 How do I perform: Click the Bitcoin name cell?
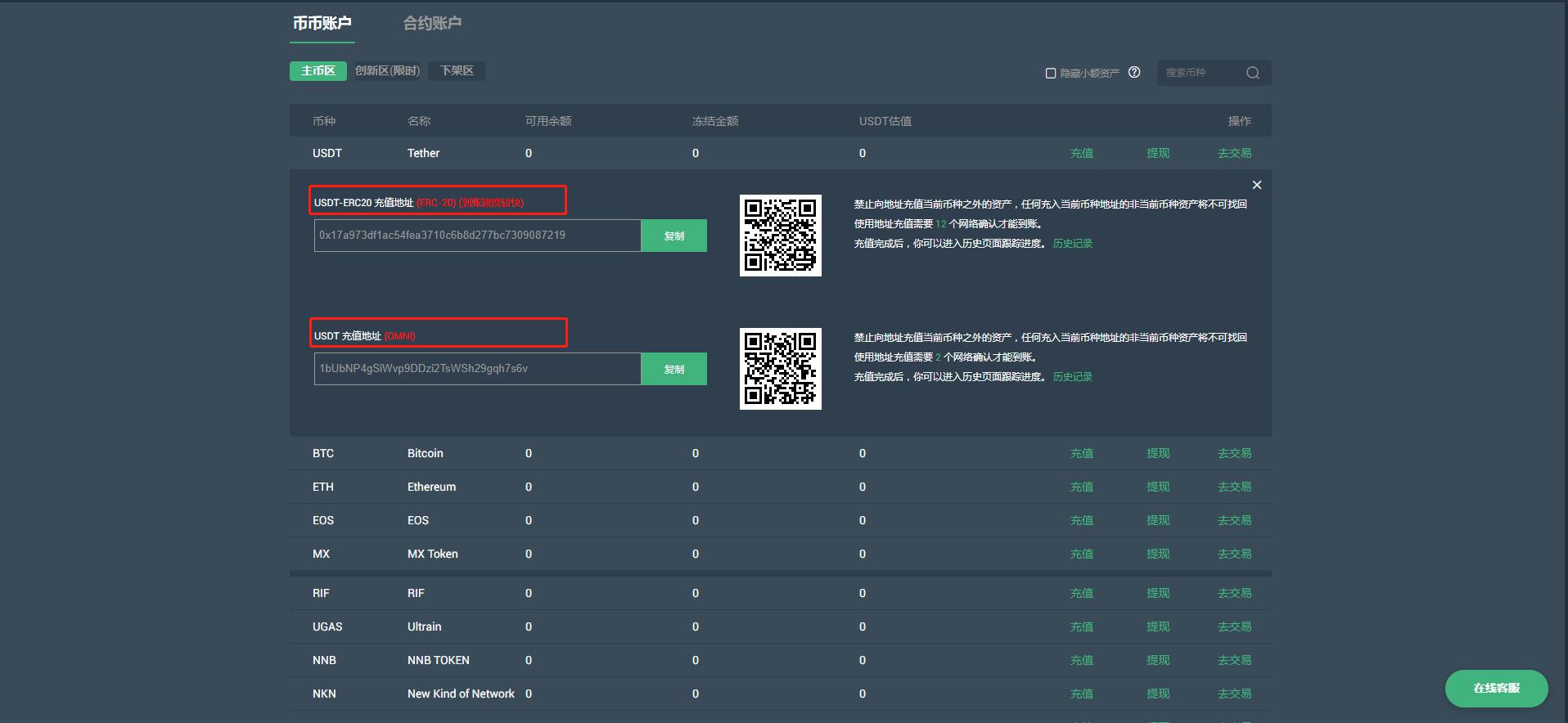(x=426, y=453)
